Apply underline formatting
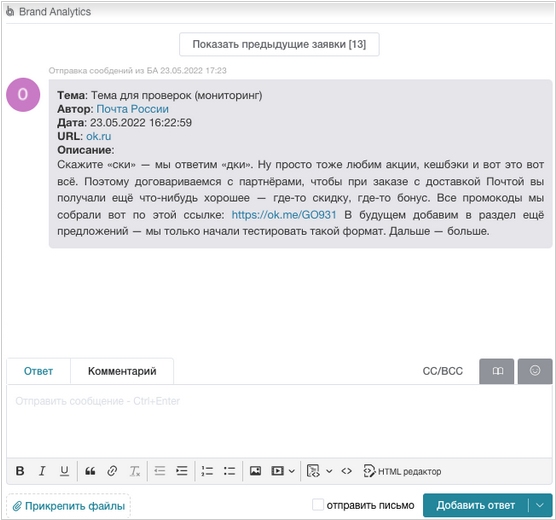 [x=64, y=471]
